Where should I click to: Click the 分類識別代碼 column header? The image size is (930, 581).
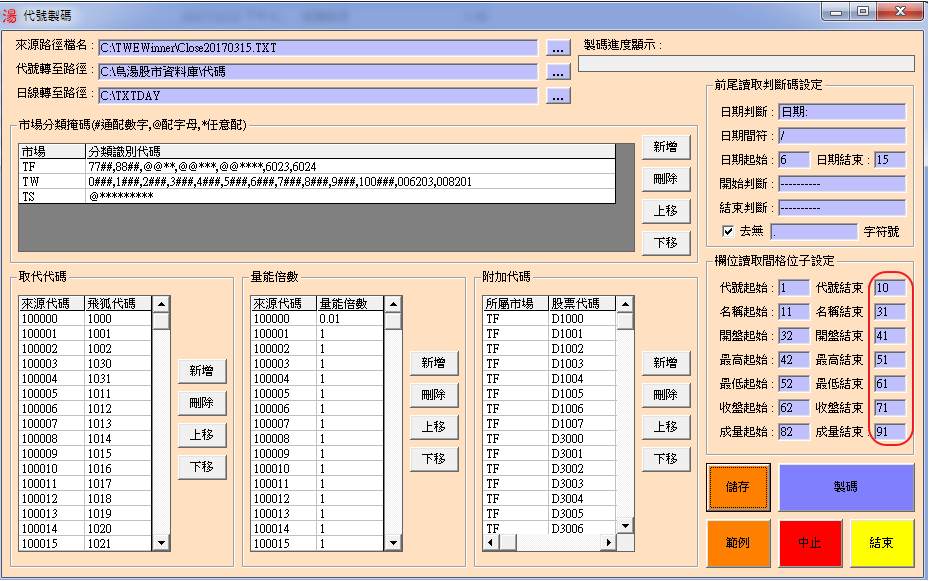pos(350,151)
